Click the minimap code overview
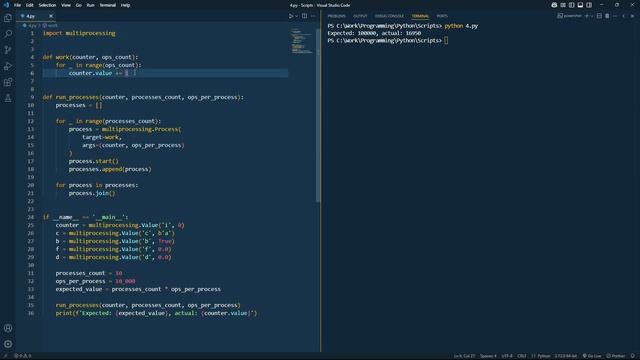This screenshot has height=360, width=640. 302,41
